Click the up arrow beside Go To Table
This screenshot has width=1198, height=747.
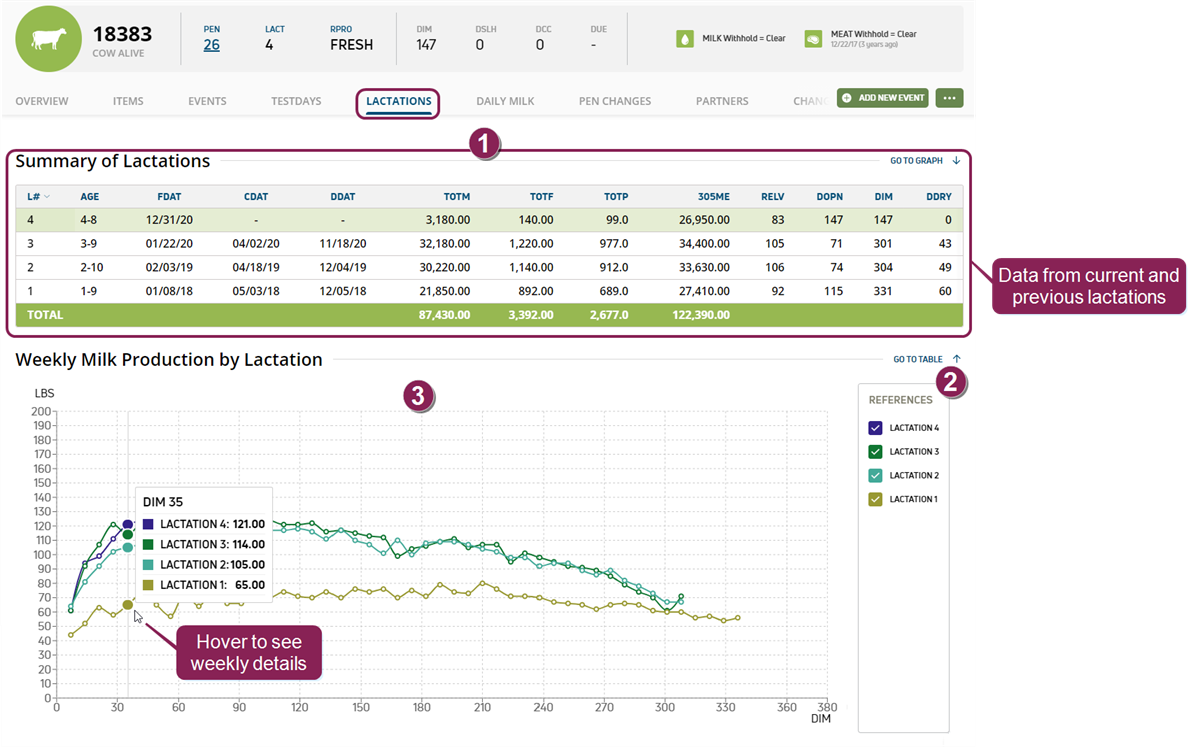(956, 359)
